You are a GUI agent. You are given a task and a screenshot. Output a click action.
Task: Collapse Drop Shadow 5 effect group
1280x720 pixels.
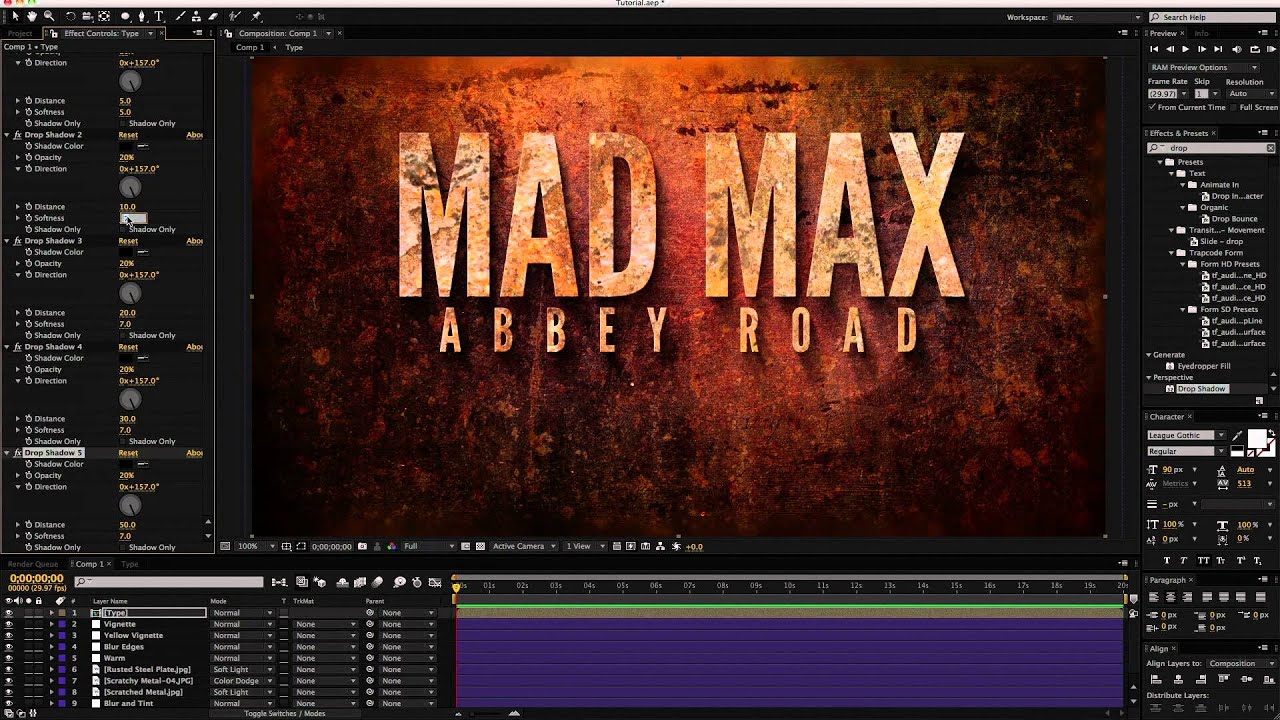[7, 453]
